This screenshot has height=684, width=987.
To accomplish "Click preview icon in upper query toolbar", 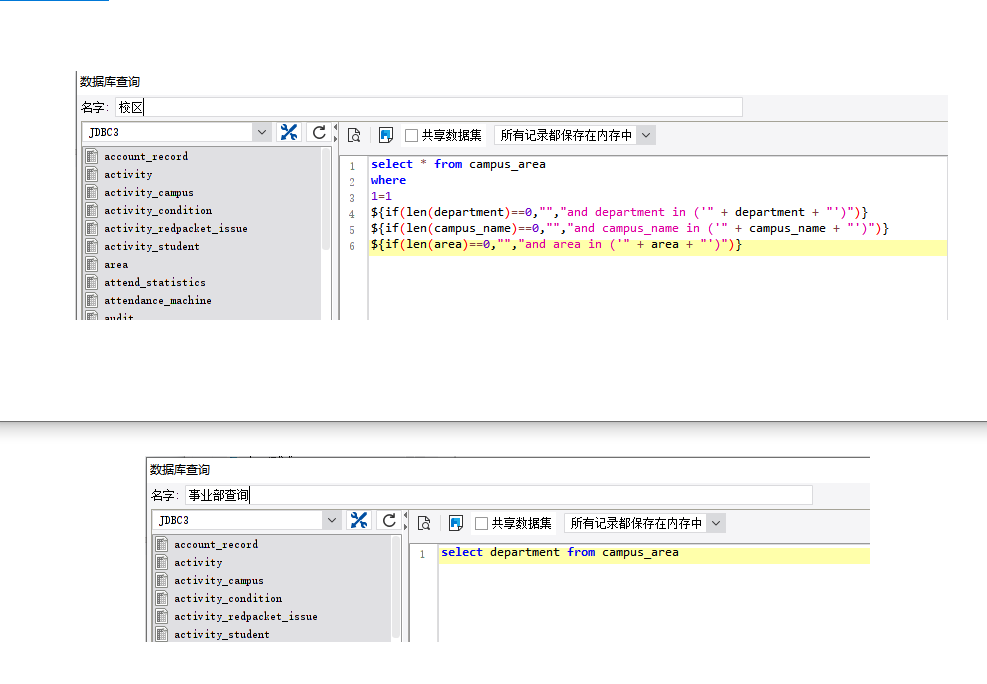I will coord(354,135).
